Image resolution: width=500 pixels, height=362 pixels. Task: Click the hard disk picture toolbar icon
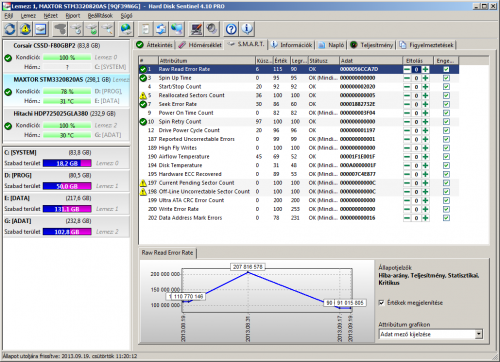[x=41, y=29]
